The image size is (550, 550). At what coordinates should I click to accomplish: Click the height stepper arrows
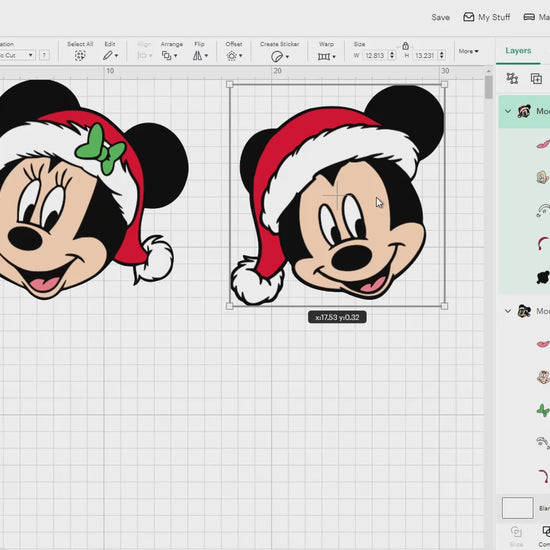442,55
